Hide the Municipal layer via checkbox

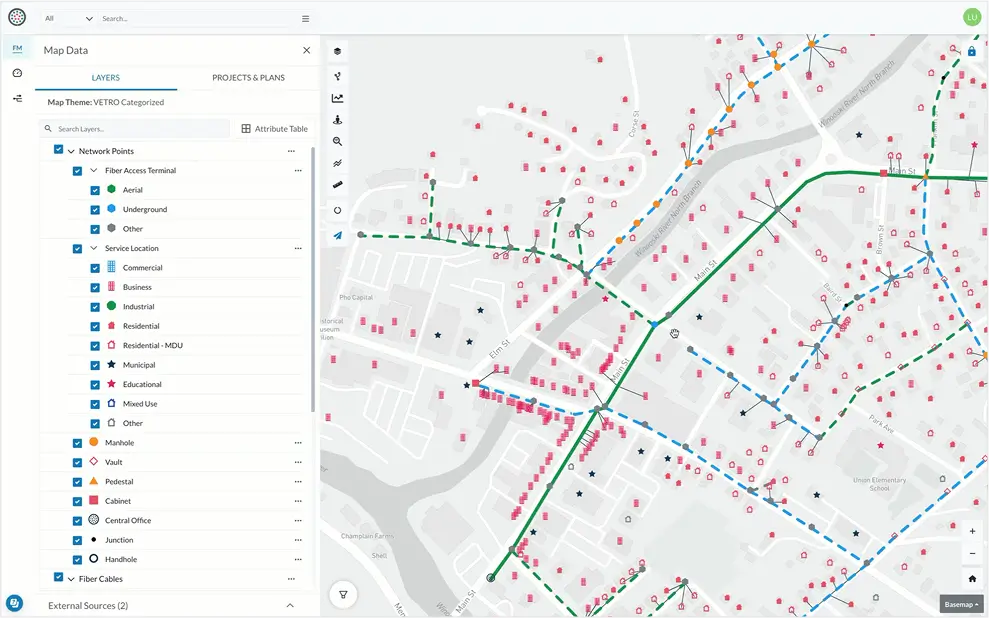[95, 366]
